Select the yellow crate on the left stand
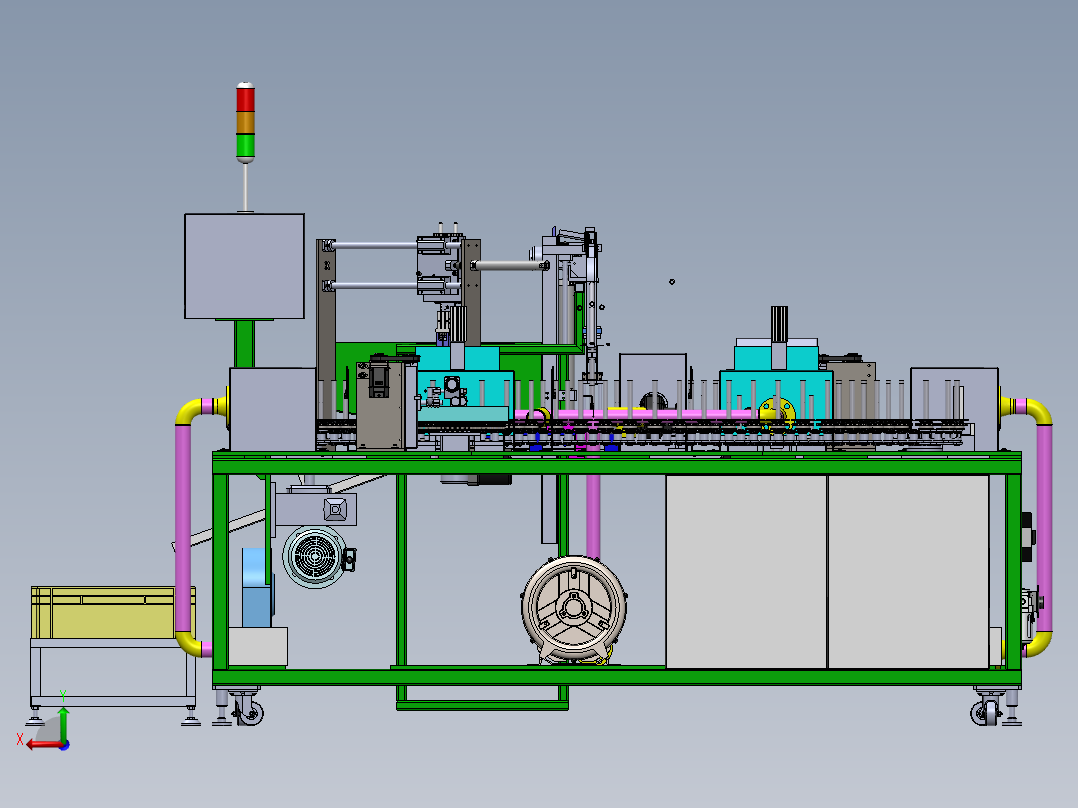This screenshot has height=808, width=1078. 113,613
